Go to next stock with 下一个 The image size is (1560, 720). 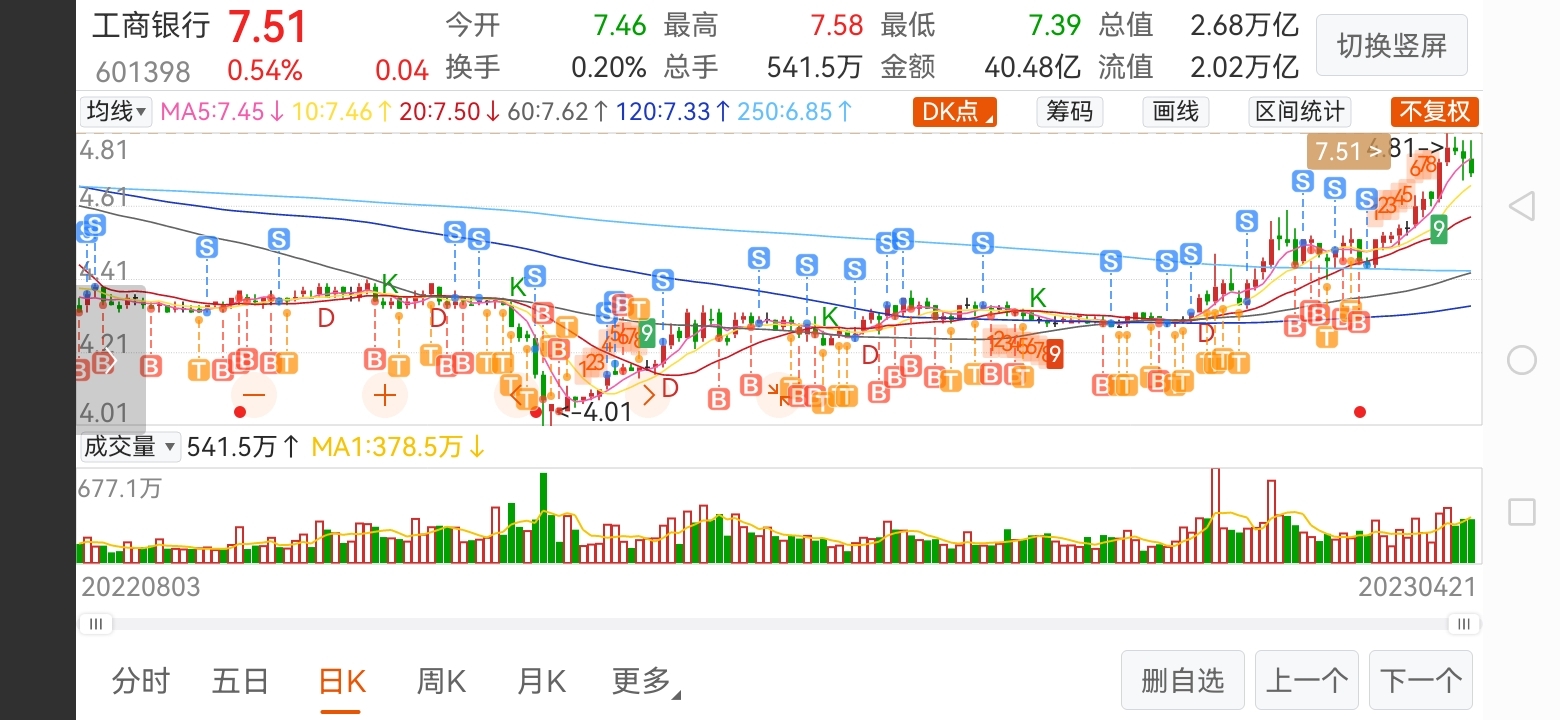tap(1421, 681)
